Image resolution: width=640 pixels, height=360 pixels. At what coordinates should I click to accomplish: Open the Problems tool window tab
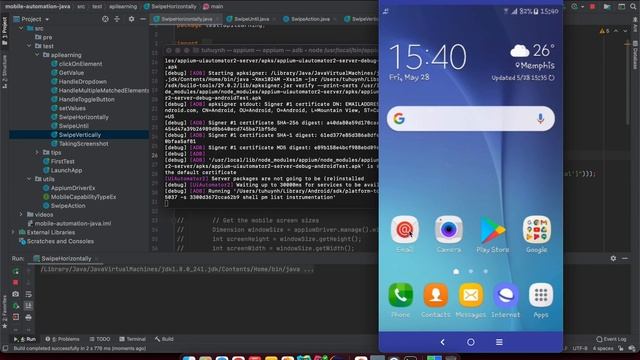click(x=62, y=339)
